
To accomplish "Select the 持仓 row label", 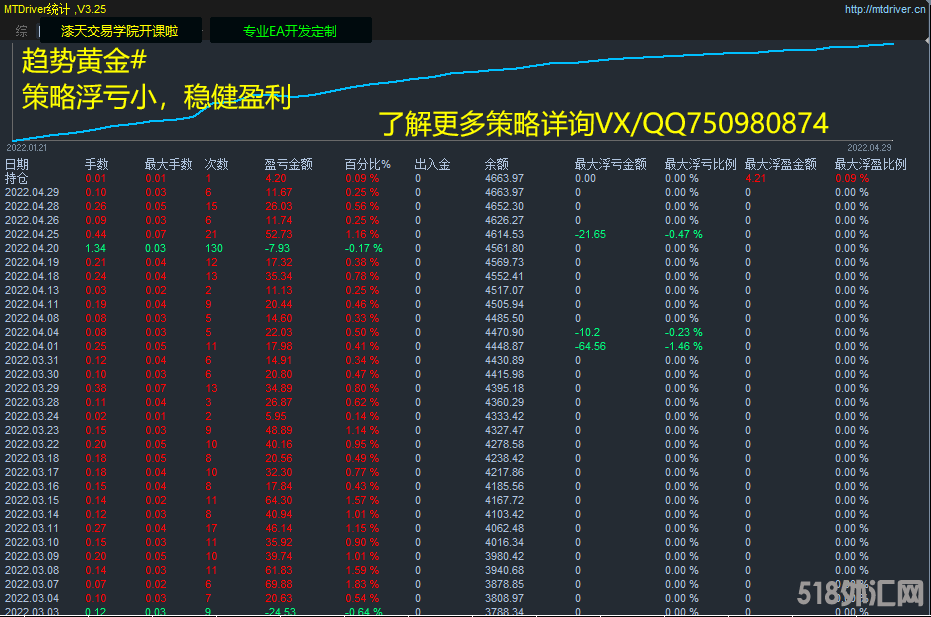I will pyautogui.click(x=17, y=178).
